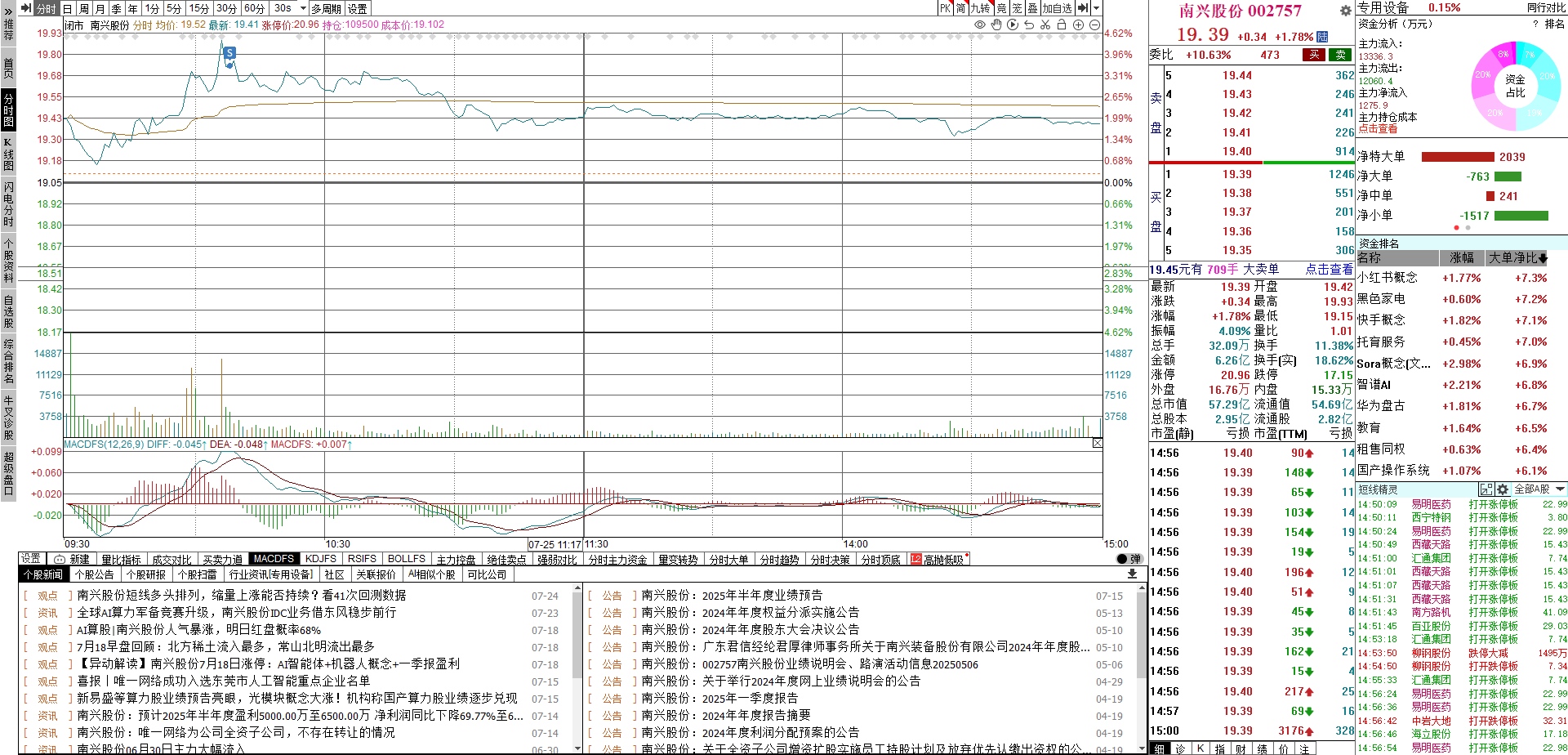Click the 设置 button in top toolbar

click(358, 8)
